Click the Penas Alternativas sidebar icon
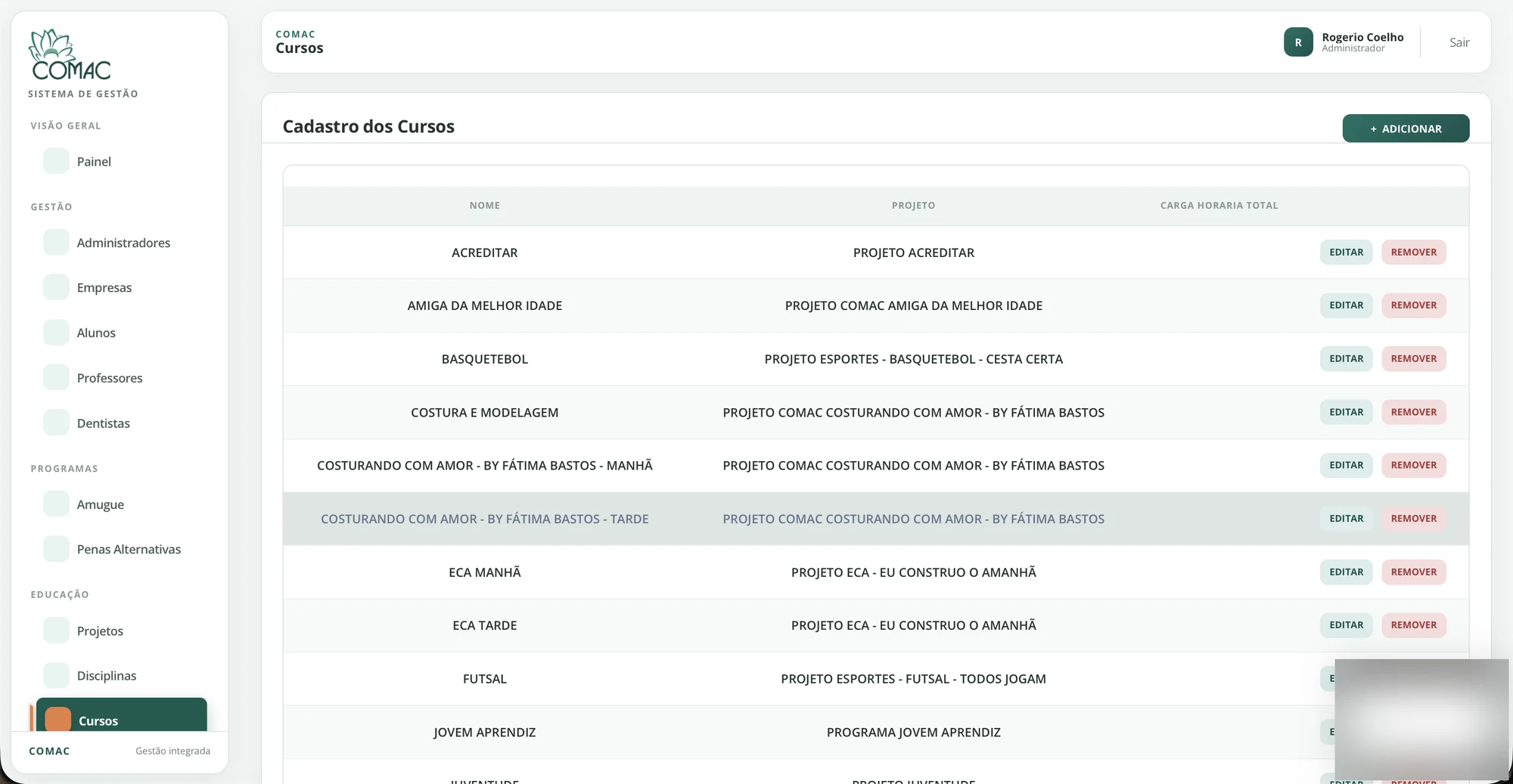The height and width of the screenshot is (784, 1513). coord(56,549)
